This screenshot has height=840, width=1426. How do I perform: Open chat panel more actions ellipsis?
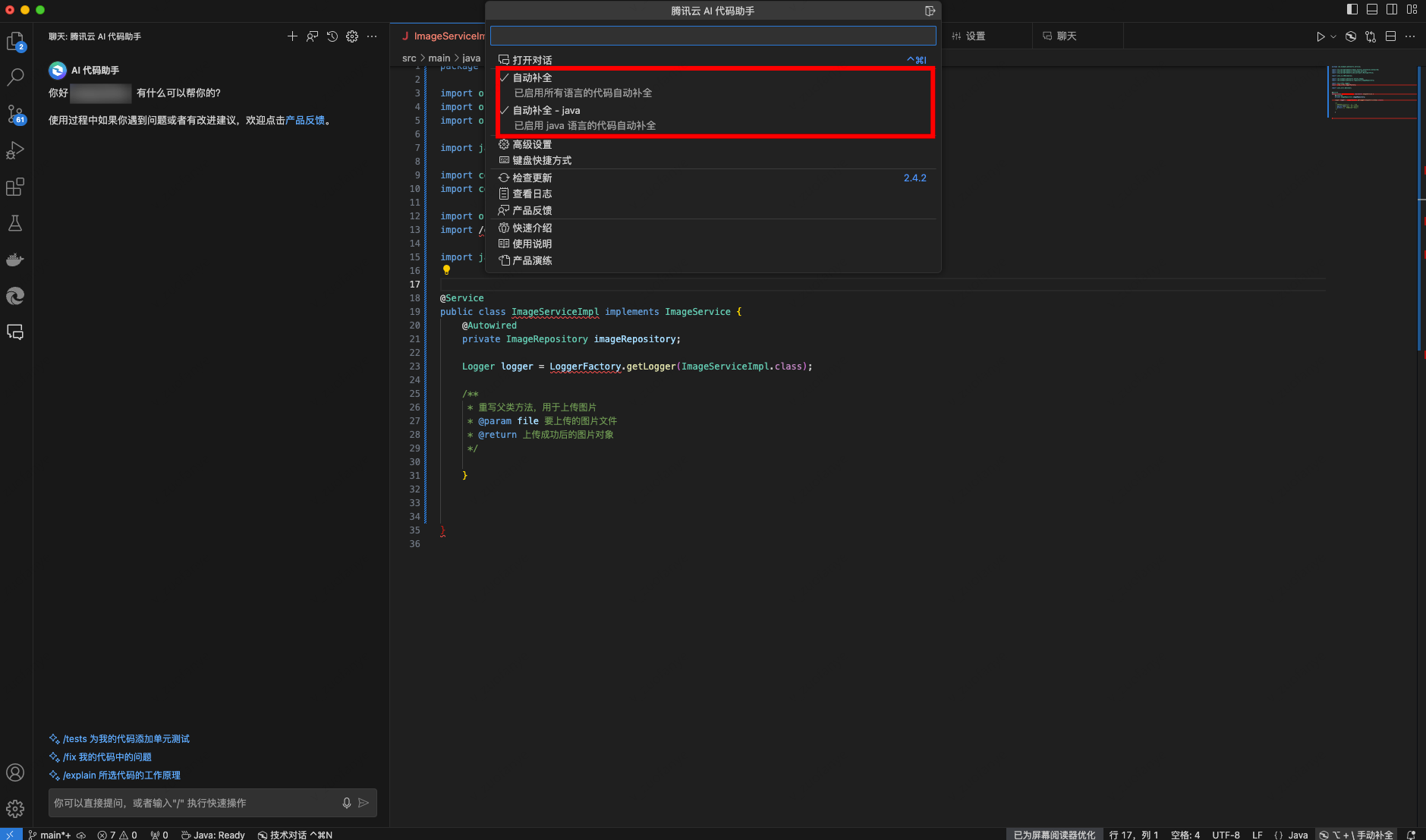372,36
